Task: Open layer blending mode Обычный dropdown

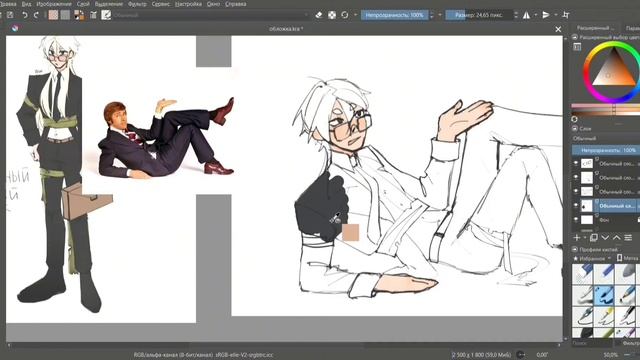Action: 606,138
